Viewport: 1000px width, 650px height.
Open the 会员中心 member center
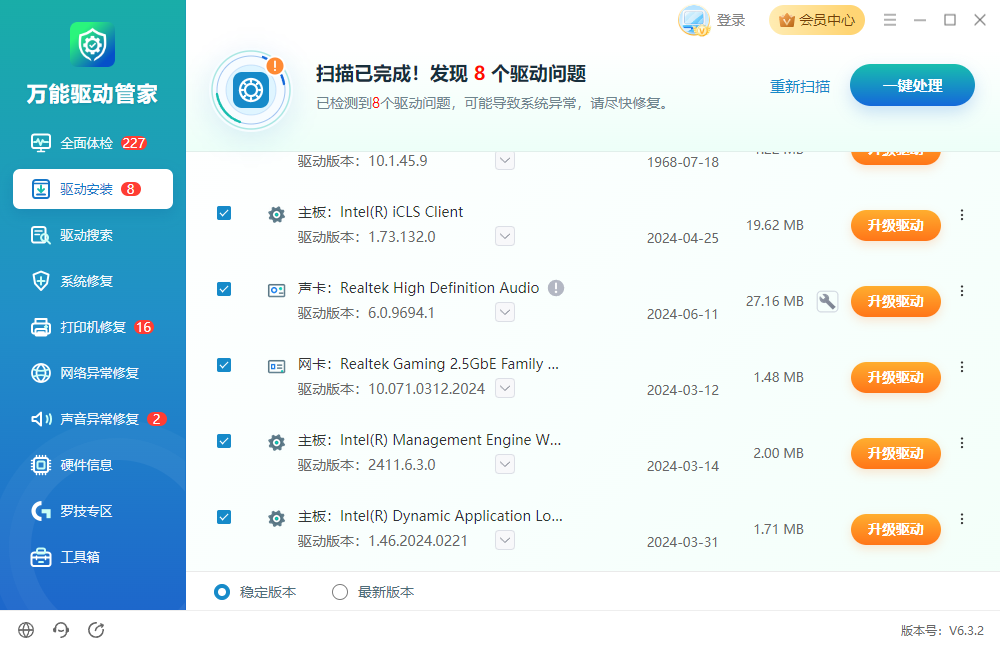[x=817, y=20]
